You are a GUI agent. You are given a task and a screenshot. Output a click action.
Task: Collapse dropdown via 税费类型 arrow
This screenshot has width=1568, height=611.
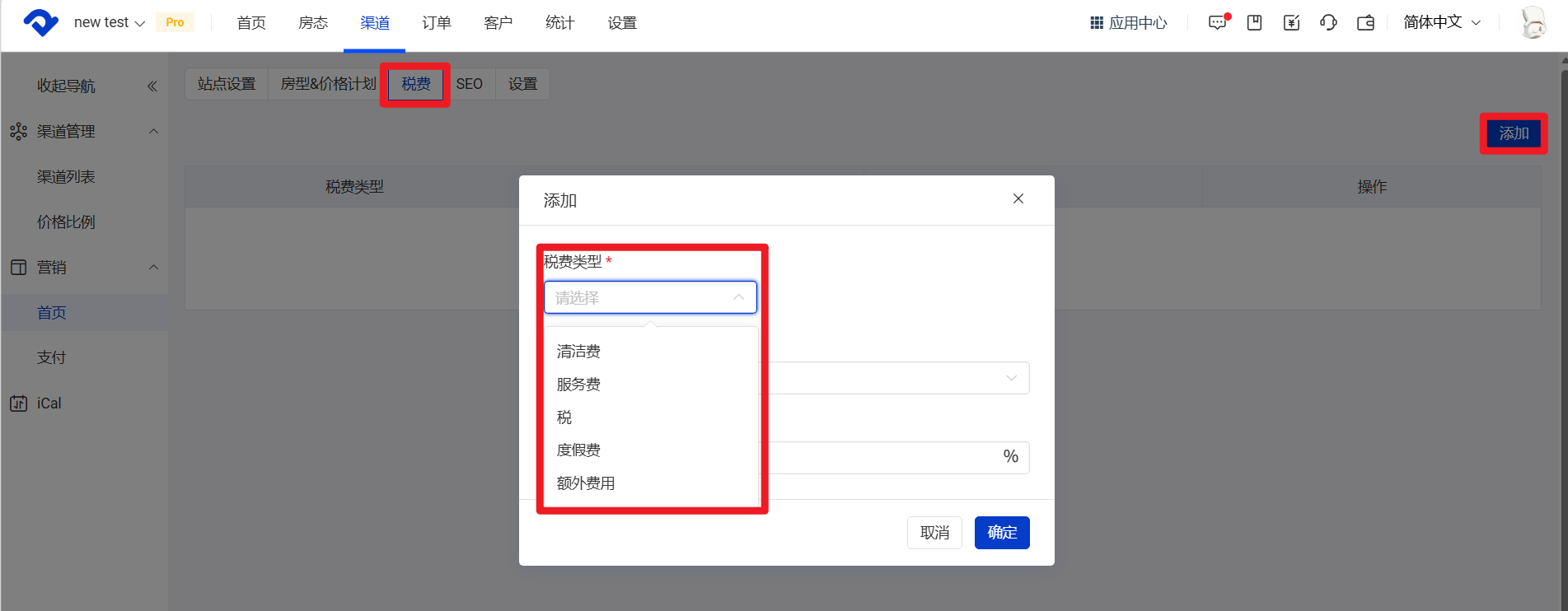(738, 297)
